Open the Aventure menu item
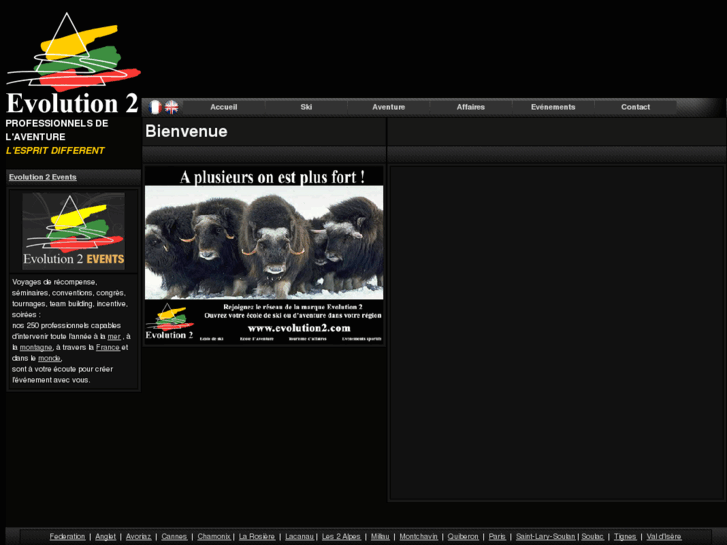Viewport: 727px width, 545px height. [389, 107]
